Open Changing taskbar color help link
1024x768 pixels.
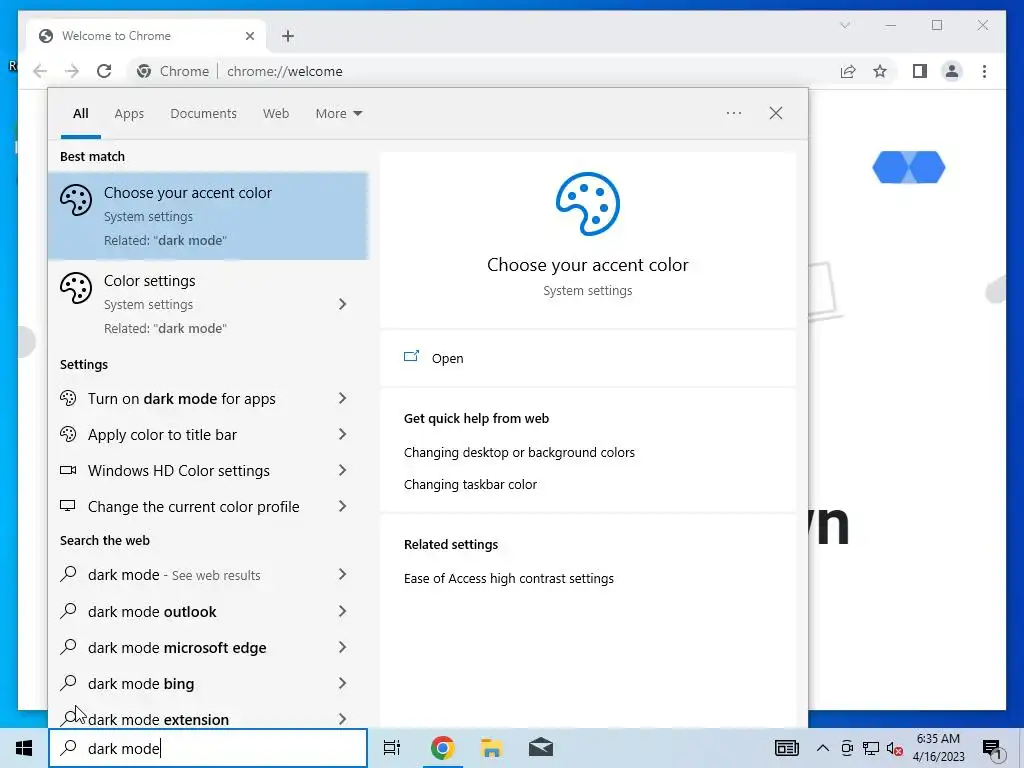[x=470, y=485]
